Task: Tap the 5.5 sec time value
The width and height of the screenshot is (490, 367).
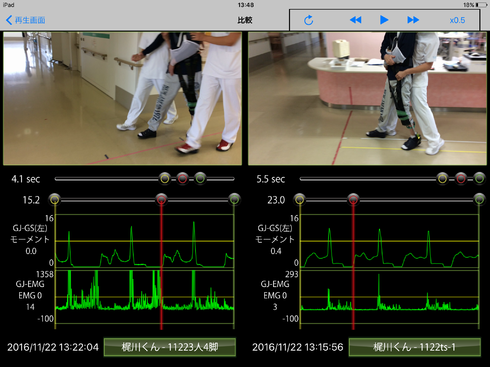Action: pyautogui.click(x=271, y=179)
